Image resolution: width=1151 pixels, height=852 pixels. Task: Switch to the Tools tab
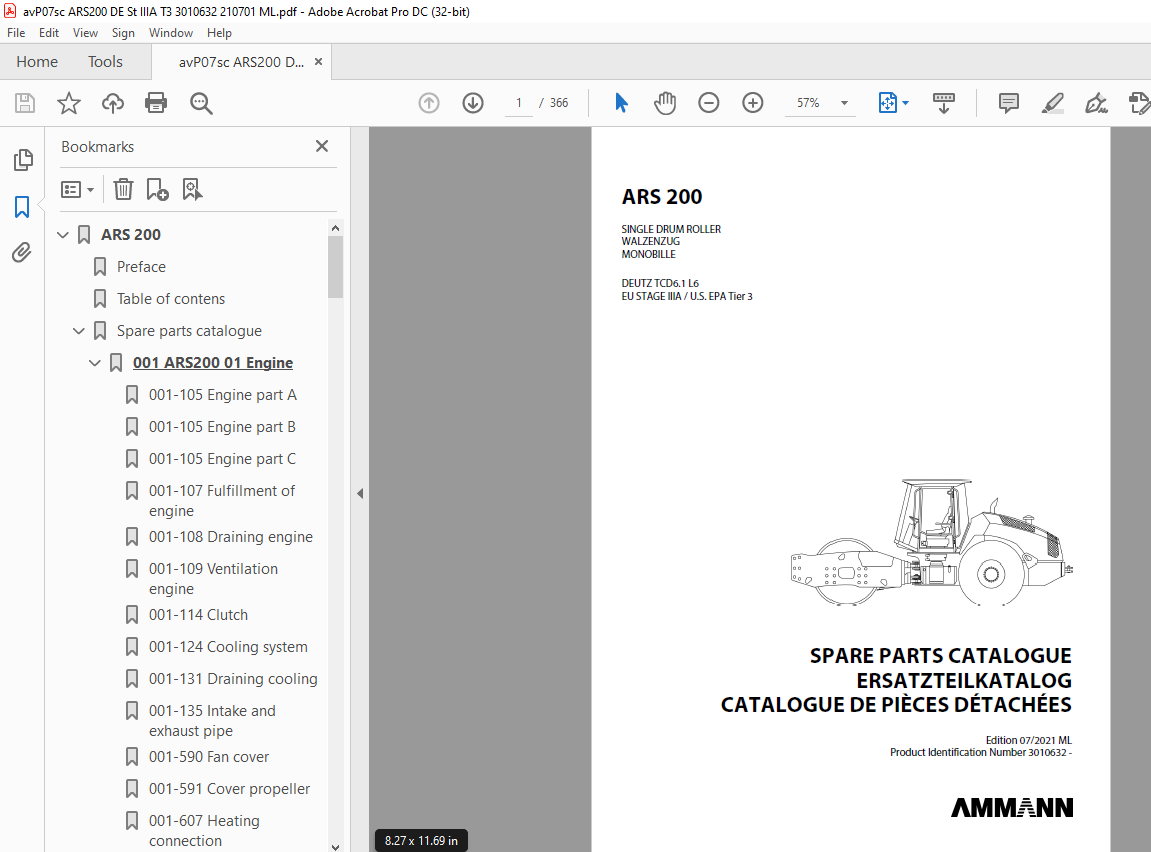pyautogui.click(x=105, y=62)
